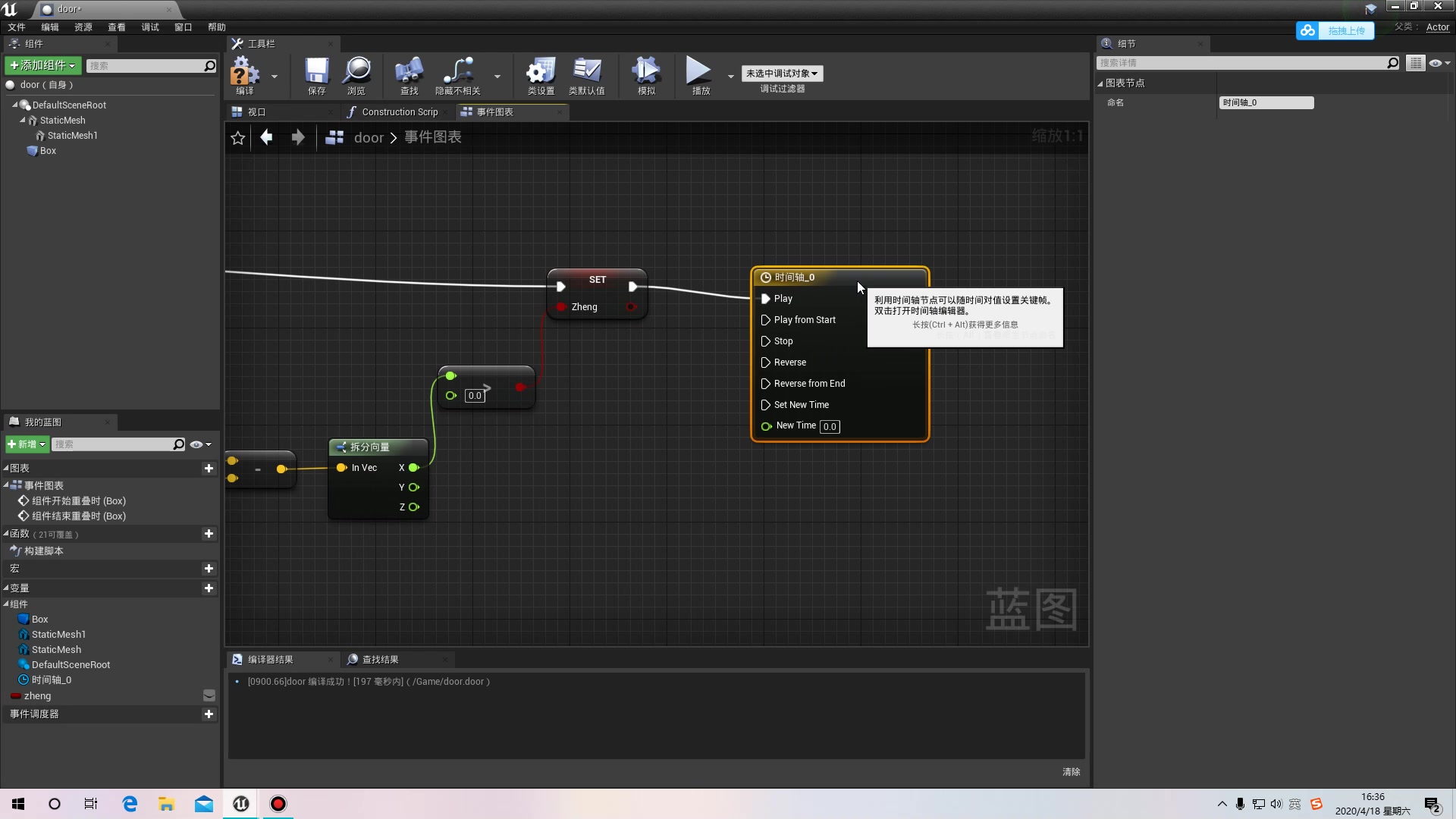This screenshot has width=1456, height=819.
Task: Start 模拟 (Simulate) mode
Action: pos(645,74)
